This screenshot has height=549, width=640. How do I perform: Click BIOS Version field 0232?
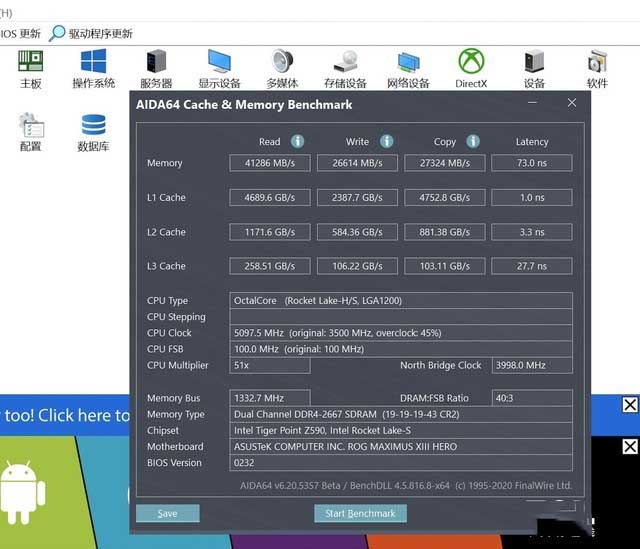401,463
